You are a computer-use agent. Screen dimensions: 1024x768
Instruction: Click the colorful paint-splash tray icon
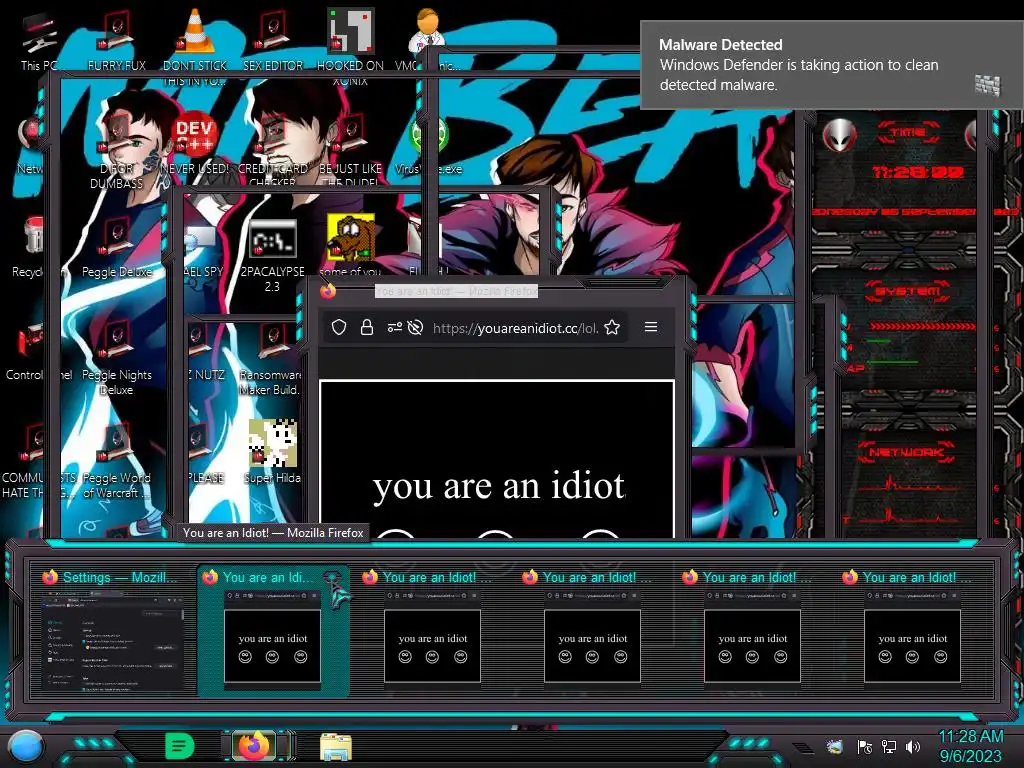[x=834, y=746]
